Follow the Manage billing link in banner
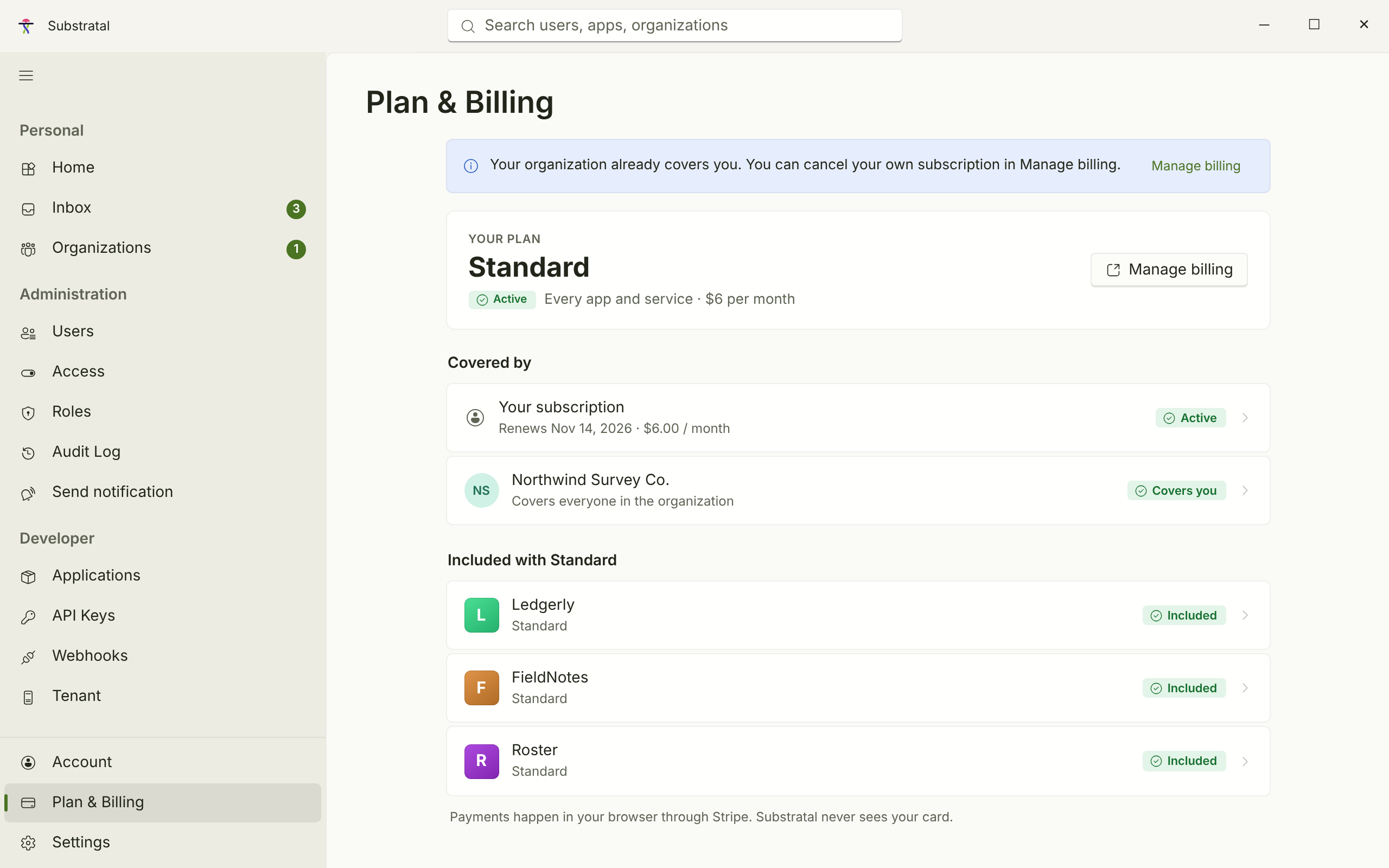Image resolution: width=1389 pixels, height=868 pixels. pos(1196,166)
